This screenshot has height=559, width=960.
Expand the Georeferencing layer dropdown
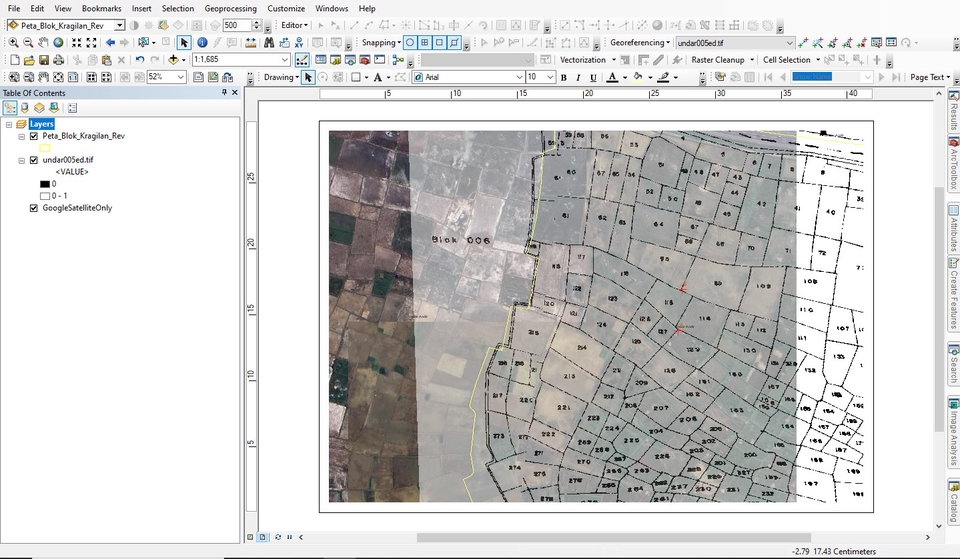(789, 43)
